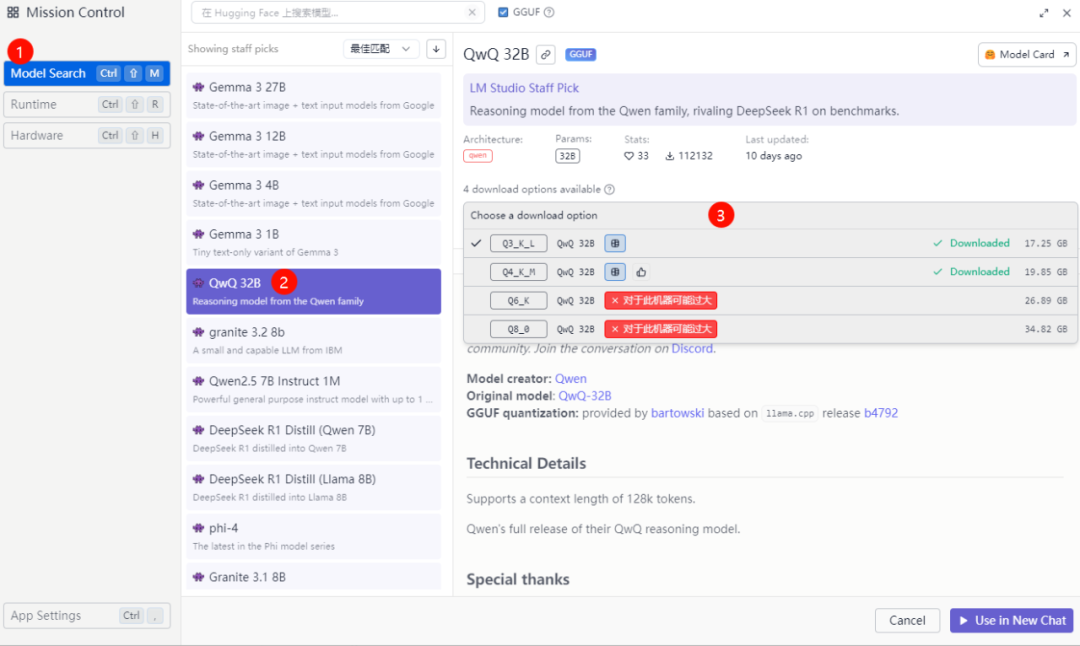Click the red warning badge on Q6_K row
The image size is (1080, 646).
(x=661, y=300)
